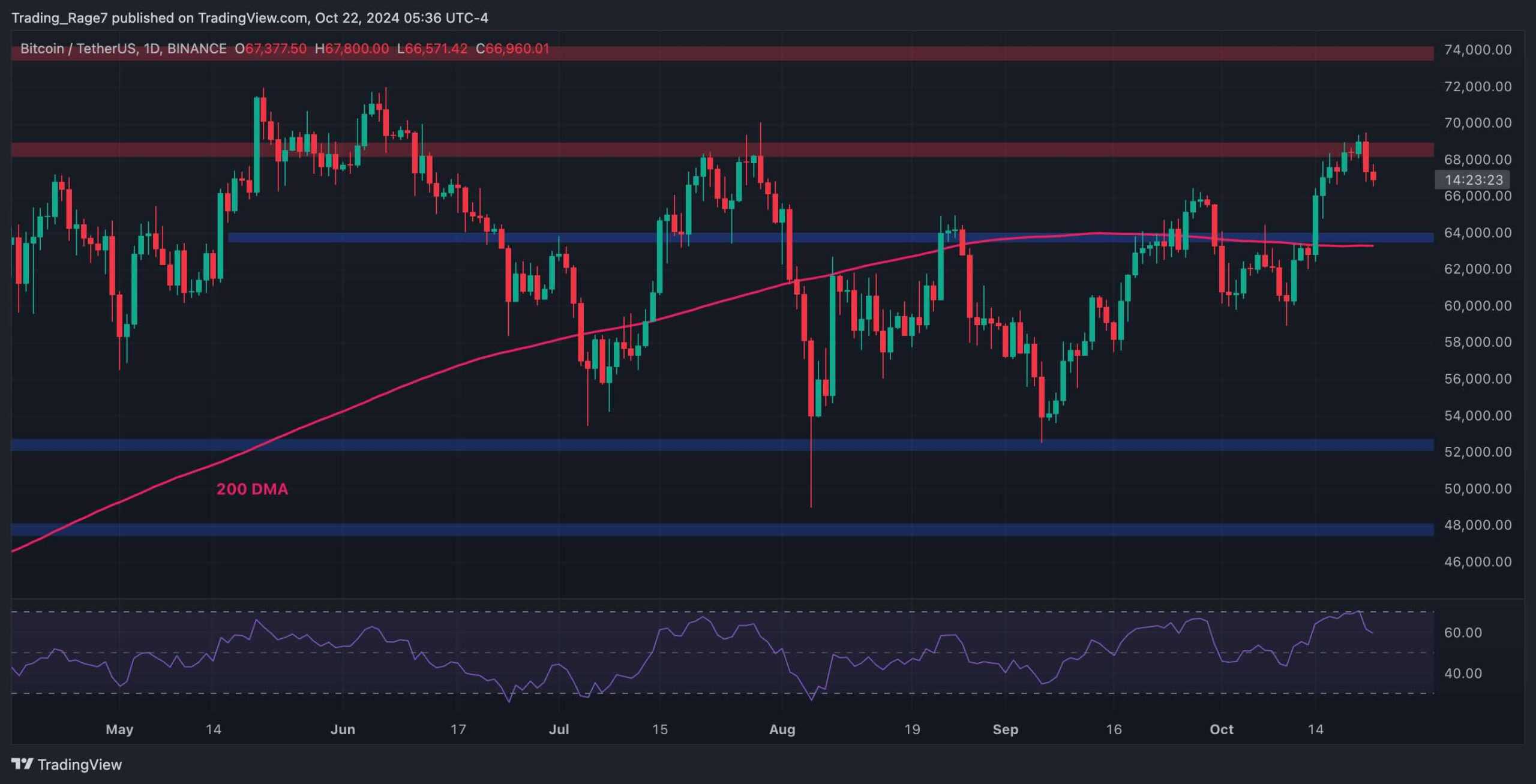Click the 70,000.00 price axis label
The image size is (1536, 784).
tap(1478, 123)
